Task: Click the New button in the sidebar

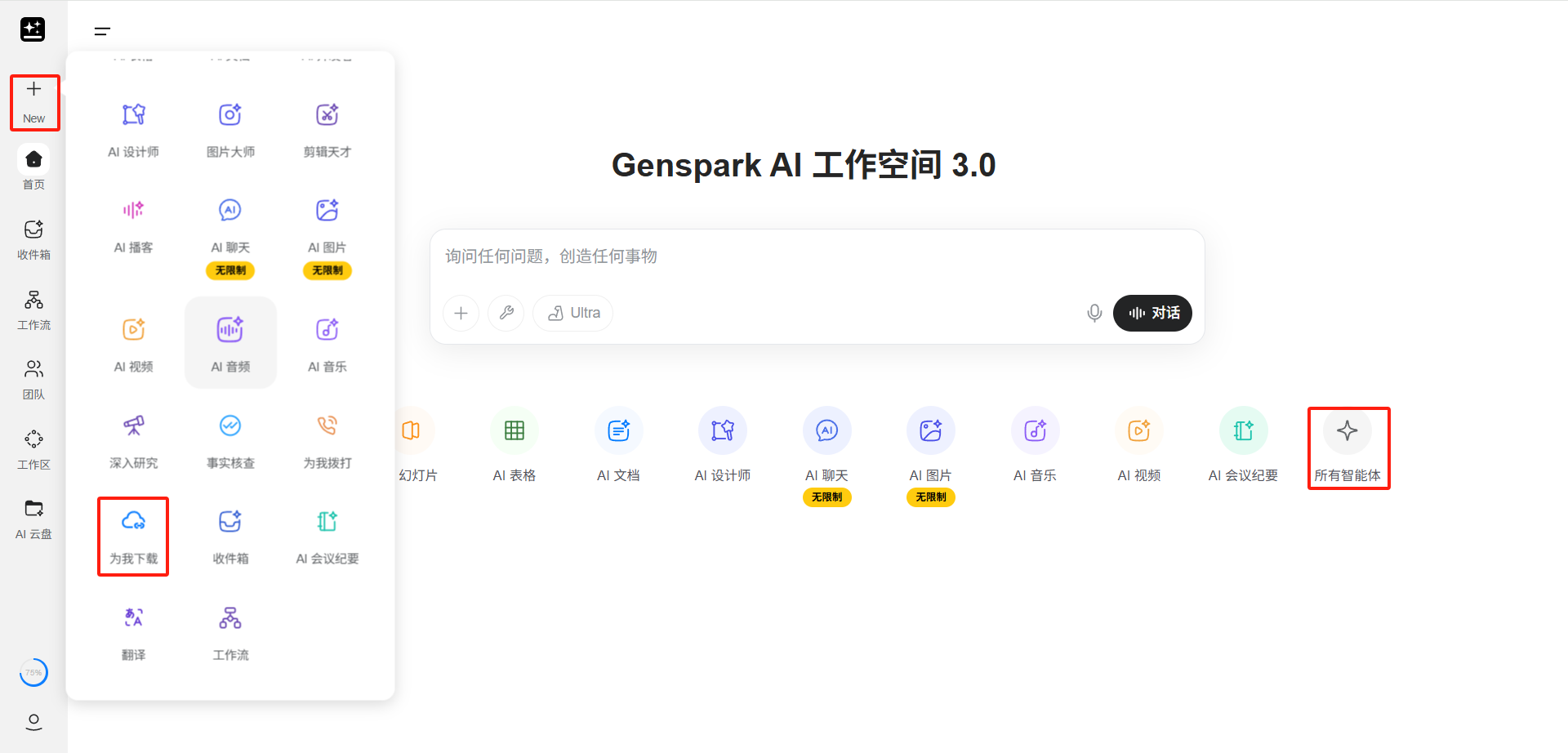Action: [x=33, y=102]
